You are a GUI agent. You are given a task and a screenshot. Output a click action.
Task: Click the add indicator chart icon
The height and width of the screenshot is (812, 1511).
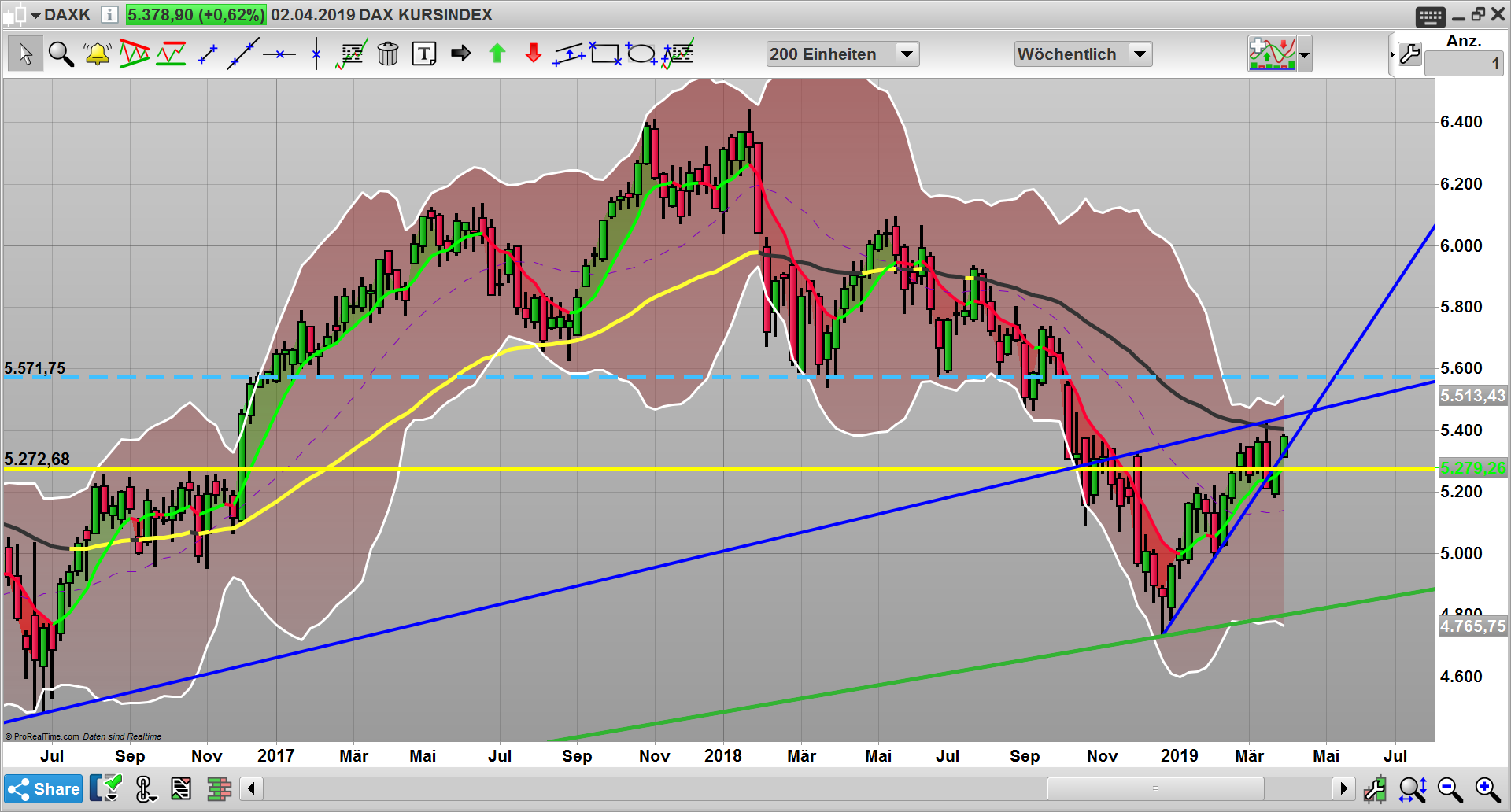point(1272,54)
